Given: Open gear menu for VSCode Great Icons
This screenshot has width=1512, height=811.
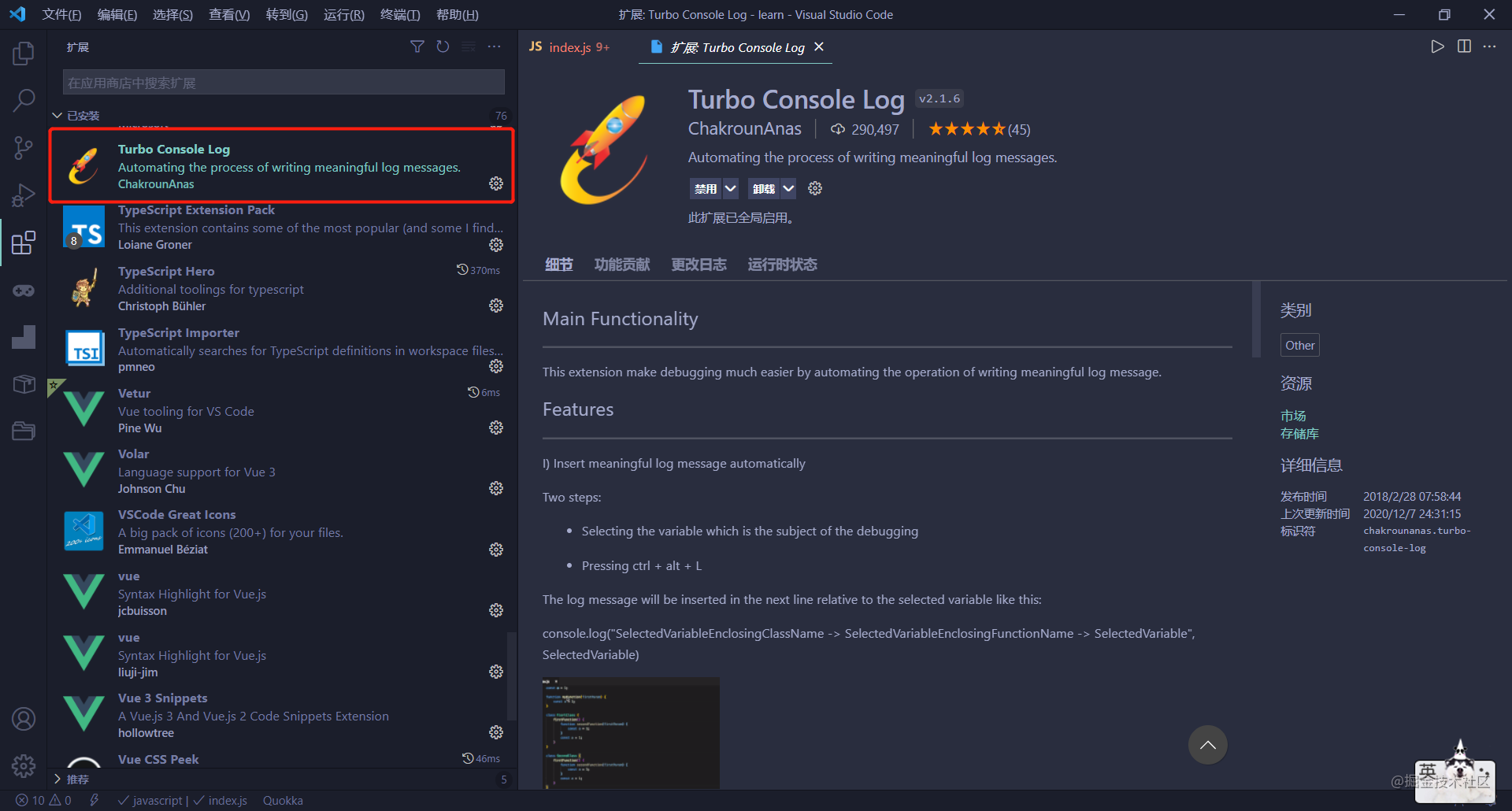Looking at the screenshot, I should 496,550.
